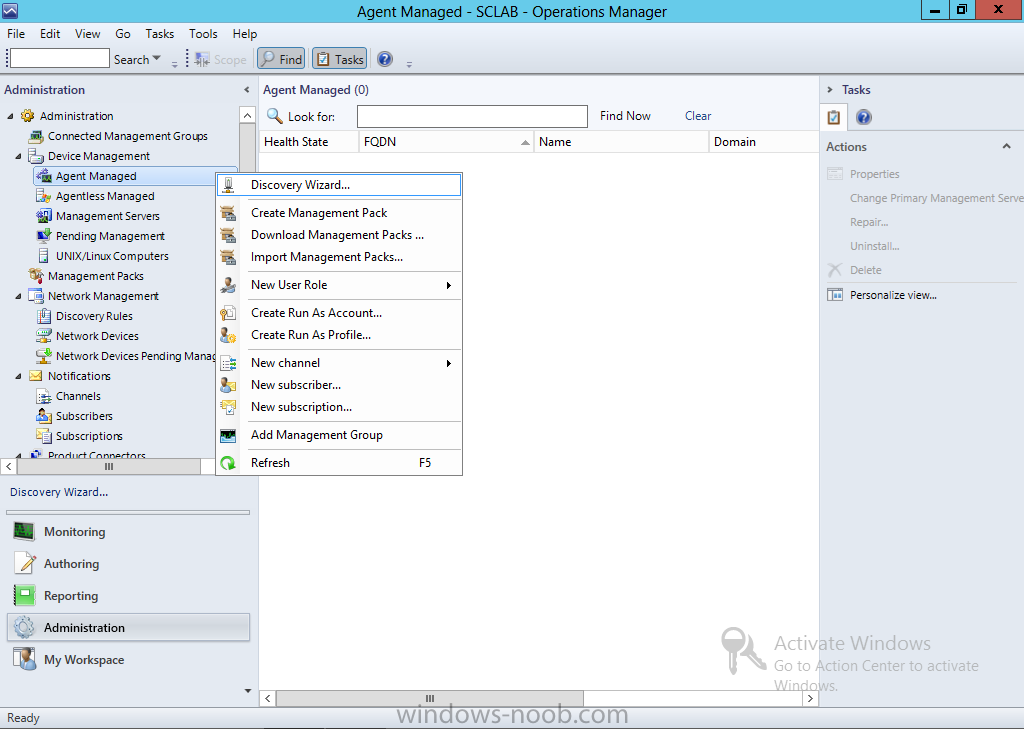Image resolution: width=1024 pixels, height=729 pixels.
Task: Toggle the Tasks toolbar button
Action: pyautogui.click(x=340, y=59)
